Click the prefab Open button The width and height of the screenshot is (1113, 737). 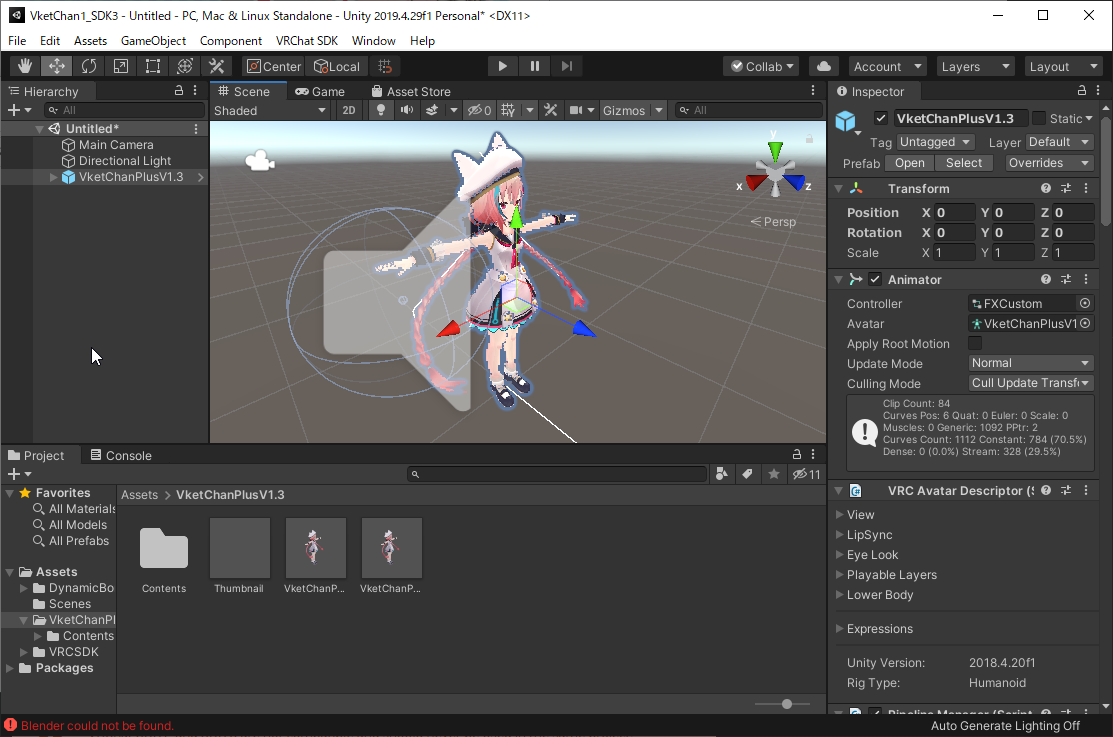point(910,163)
